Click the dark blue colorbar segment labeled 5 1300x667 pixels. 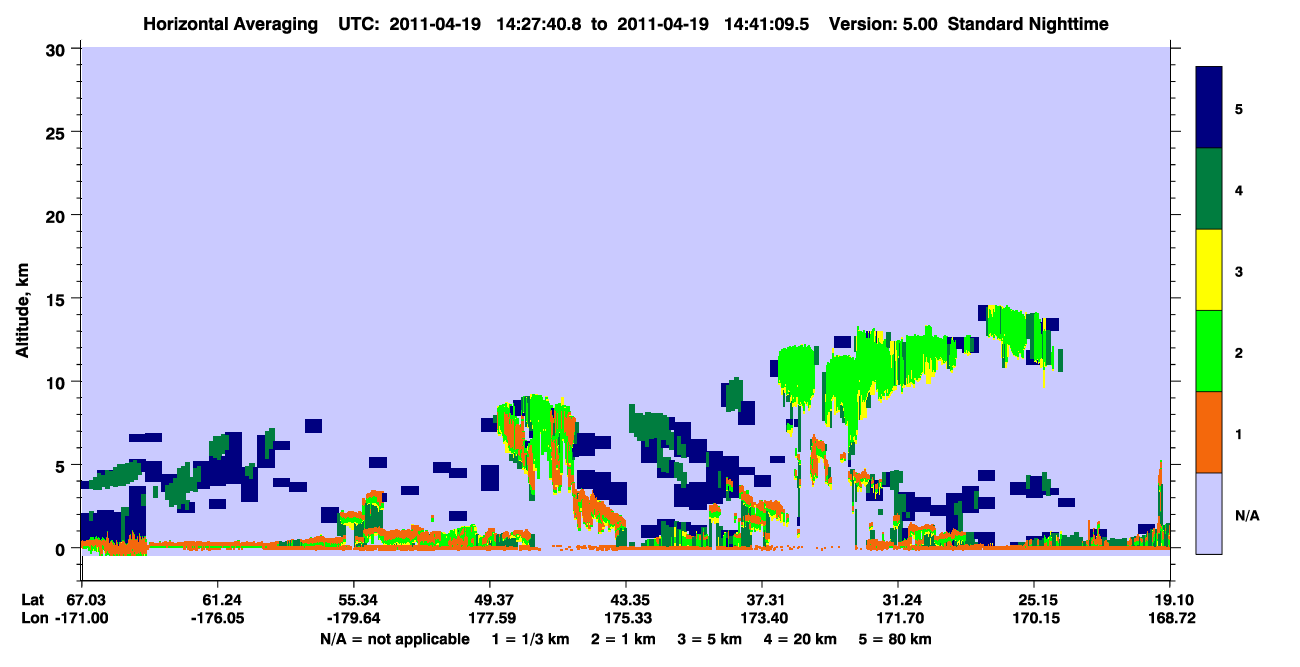[x=1209, y=108]
